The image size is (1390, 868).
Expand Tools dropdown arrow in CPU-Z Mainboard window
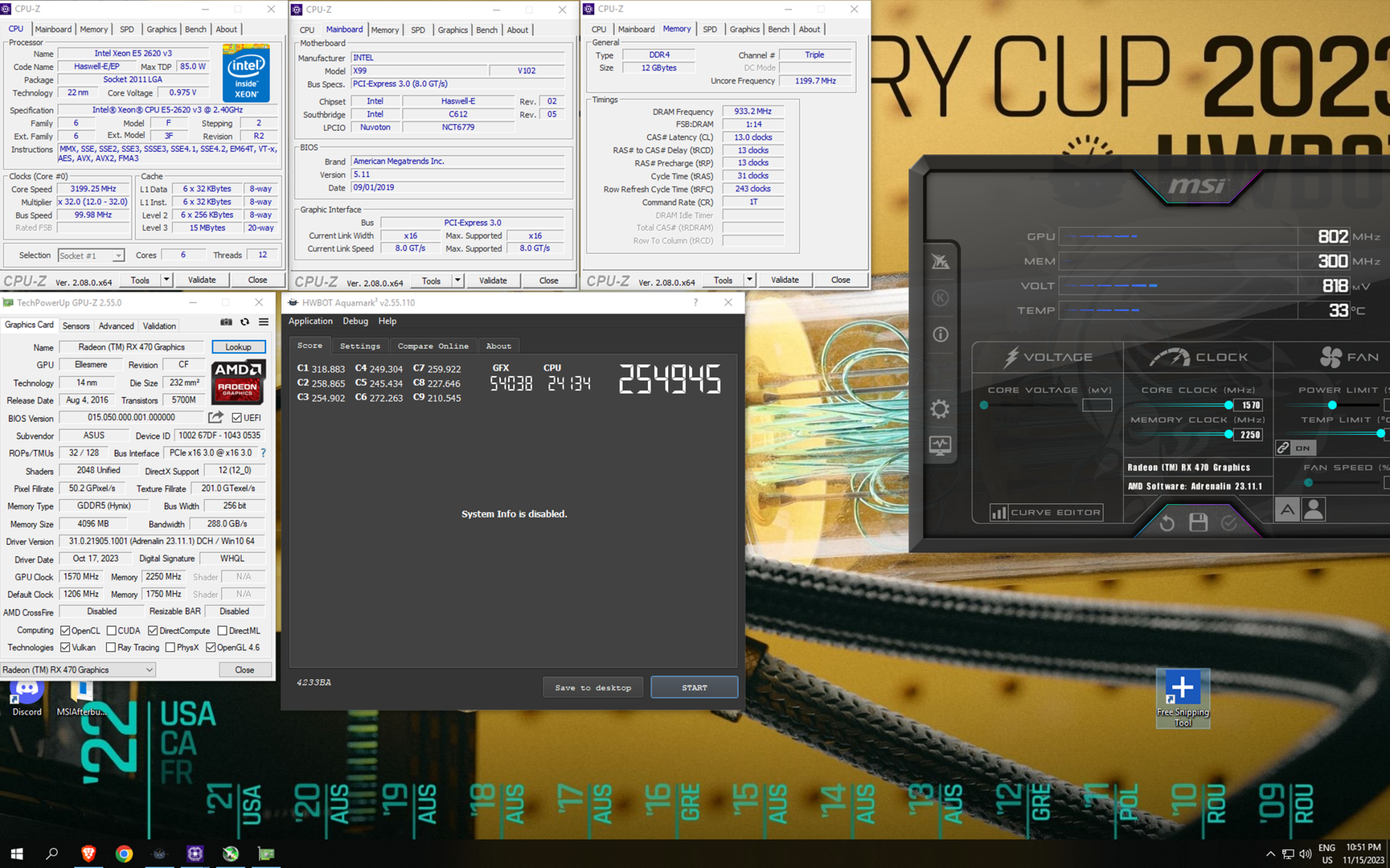pyautogui.click(x=457, y=280)
